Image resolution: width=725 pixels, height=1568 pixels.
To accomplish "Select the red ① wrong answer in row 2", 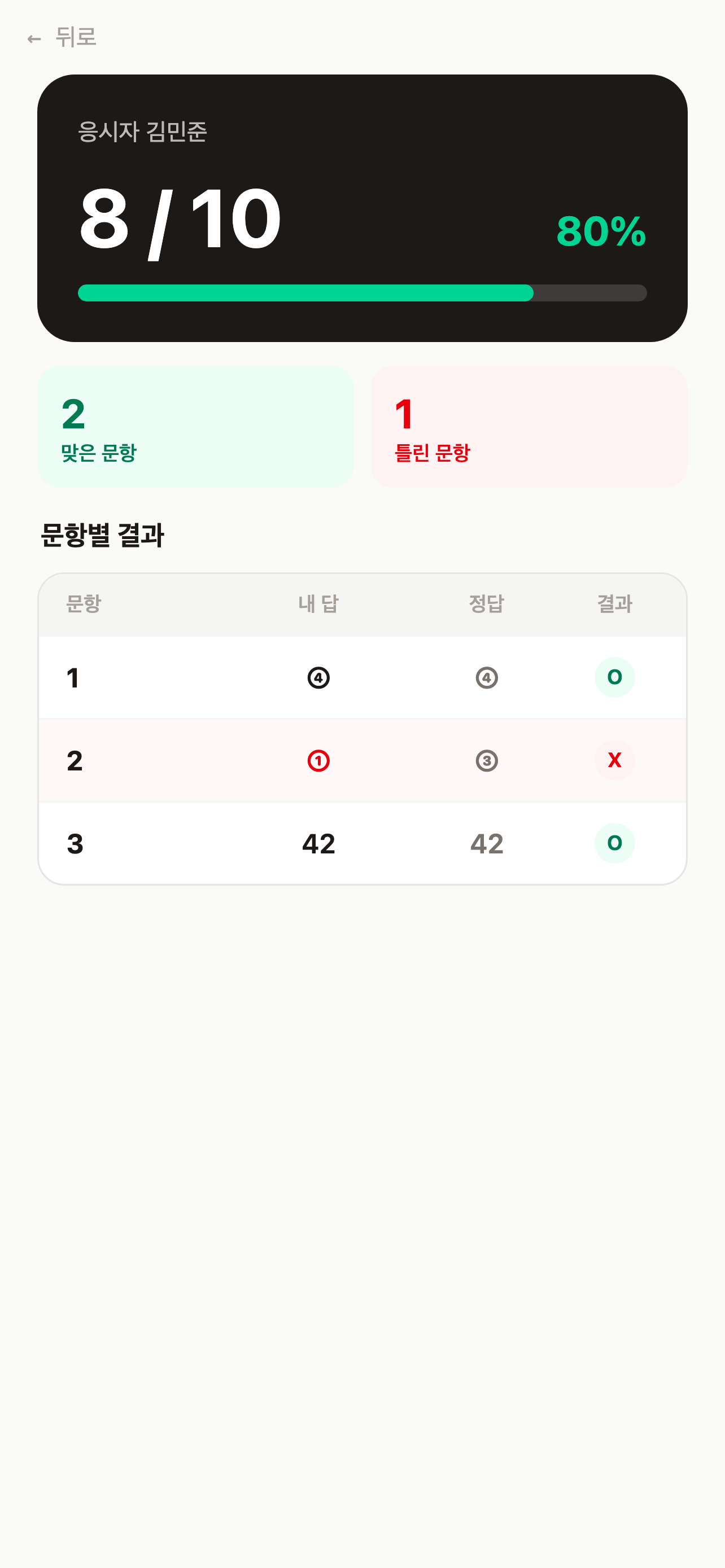I will pyautogui.click(x=318, y=760).
